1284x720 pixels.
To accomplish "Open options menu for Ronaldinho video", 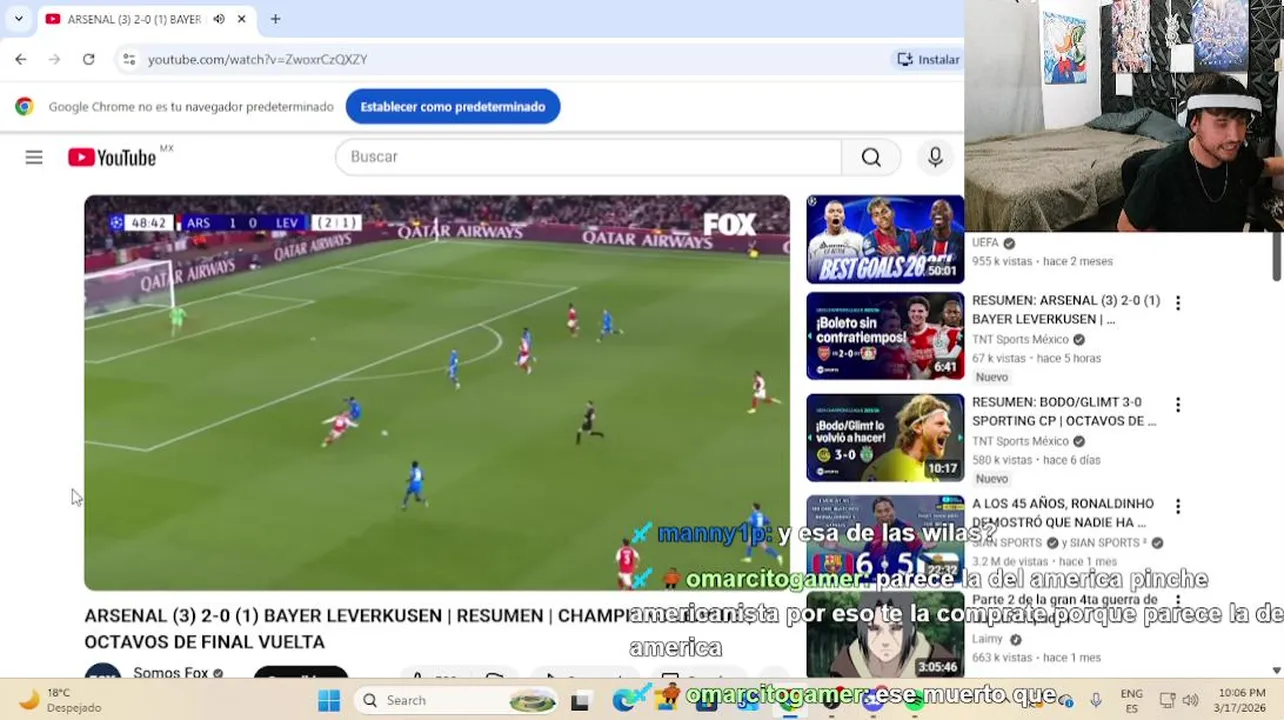I will [1178, 507].
